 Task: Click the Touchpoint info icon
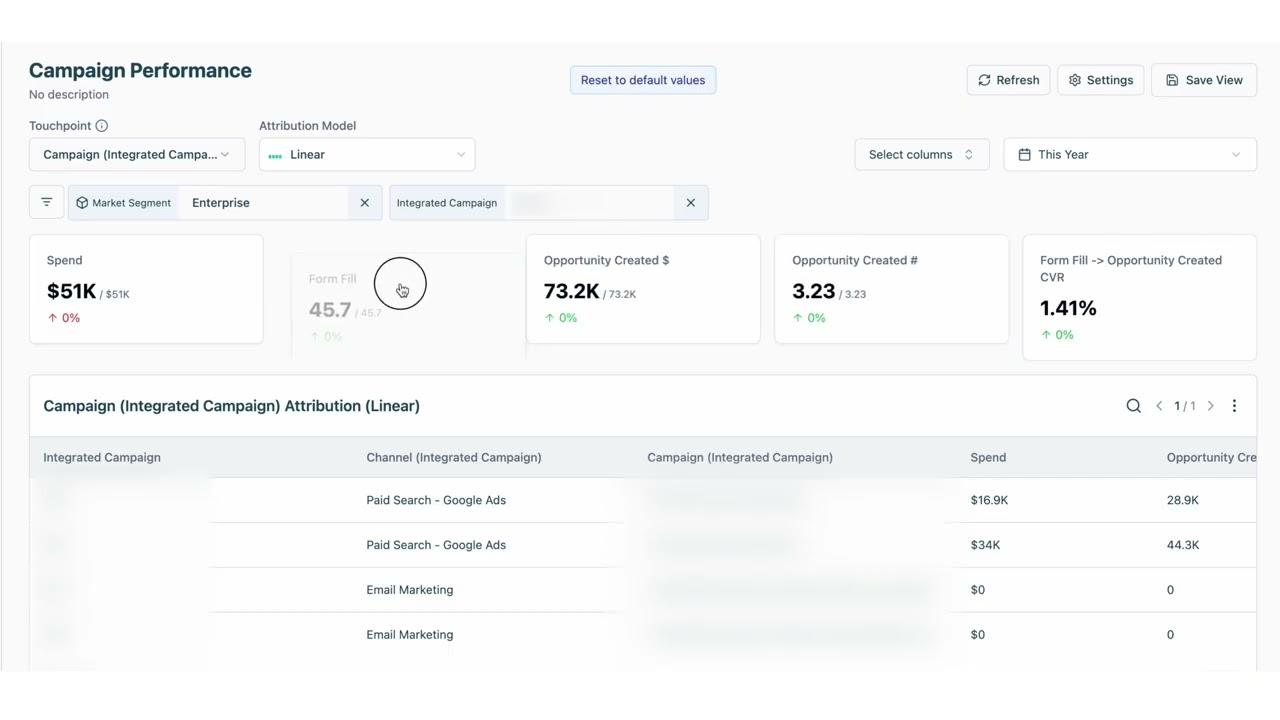point(102,126)
